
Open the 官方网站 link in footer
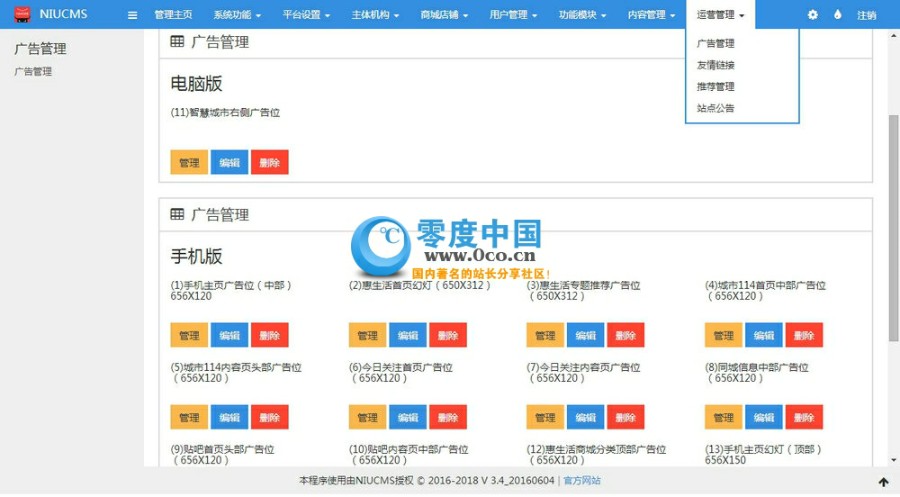582,481
